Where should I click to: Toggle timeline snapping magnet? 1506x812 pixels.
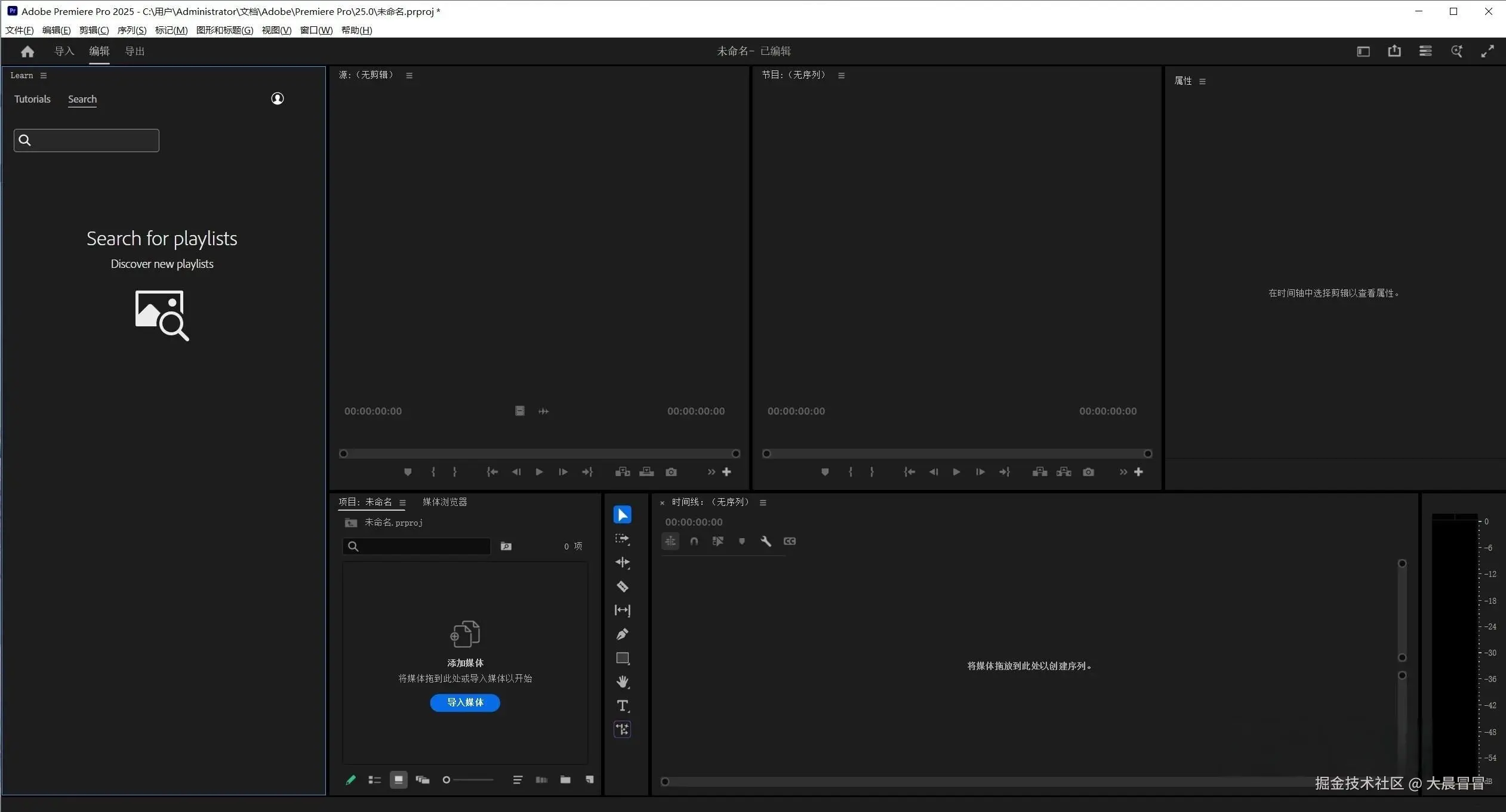point(694,541)
